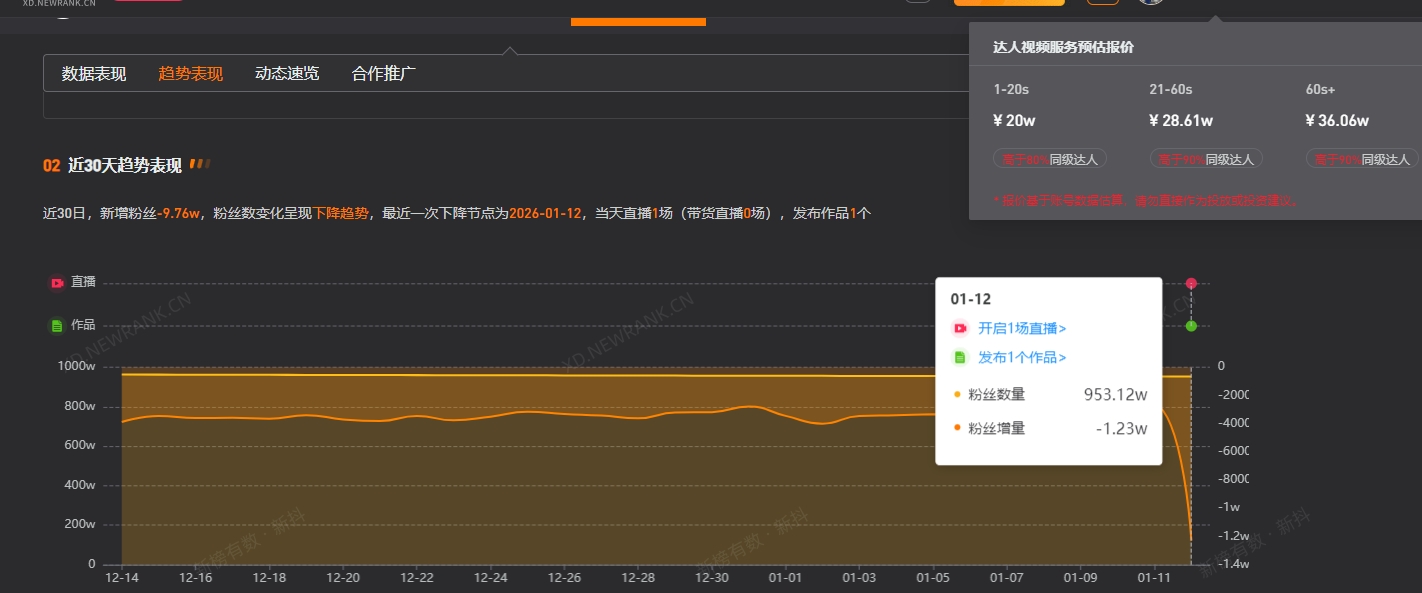Click the red 直播 legend icon

pos(57,283)
